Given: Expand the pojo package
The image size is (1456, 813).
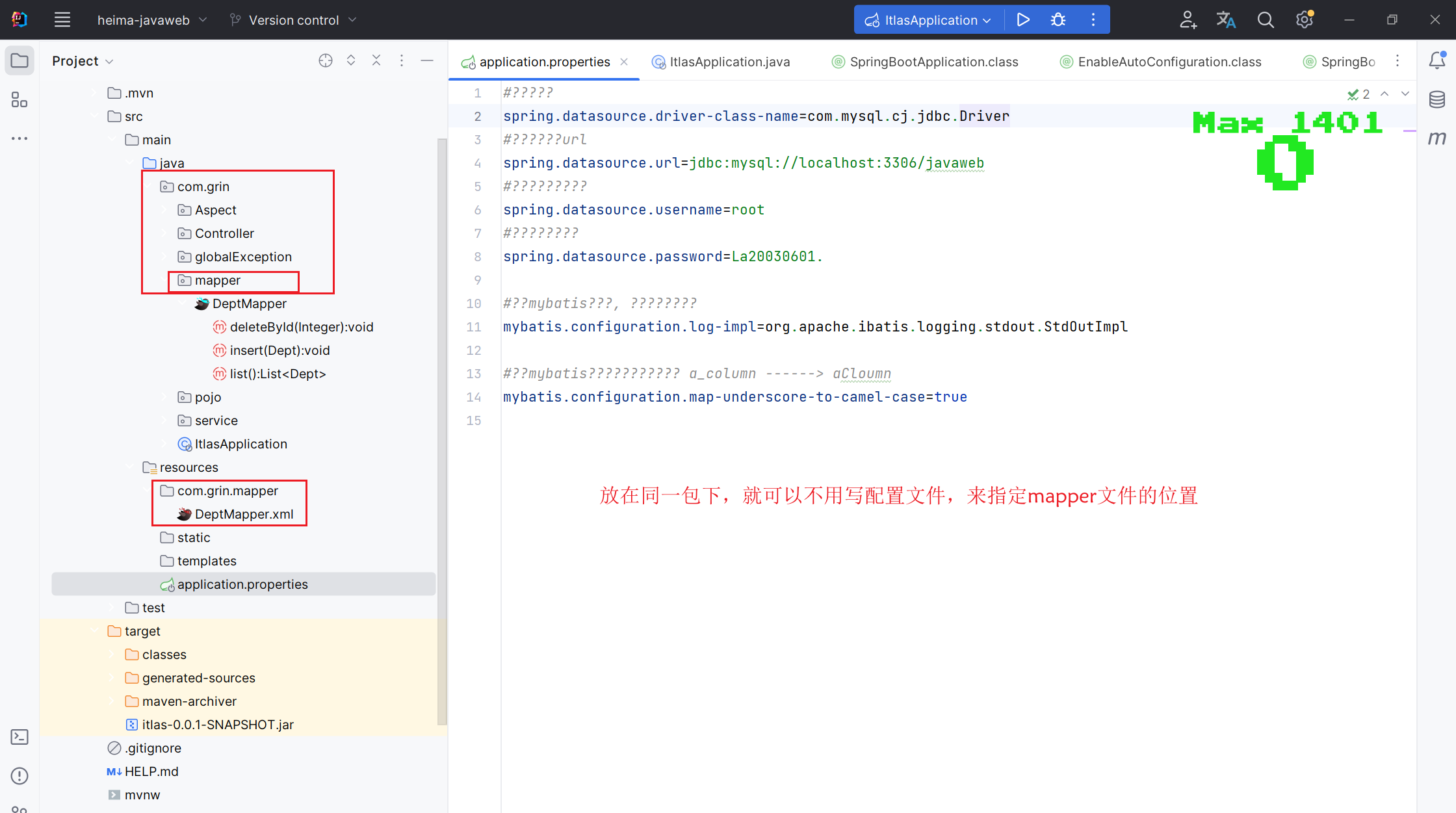Looking at the screenshot, I should 164,397.
